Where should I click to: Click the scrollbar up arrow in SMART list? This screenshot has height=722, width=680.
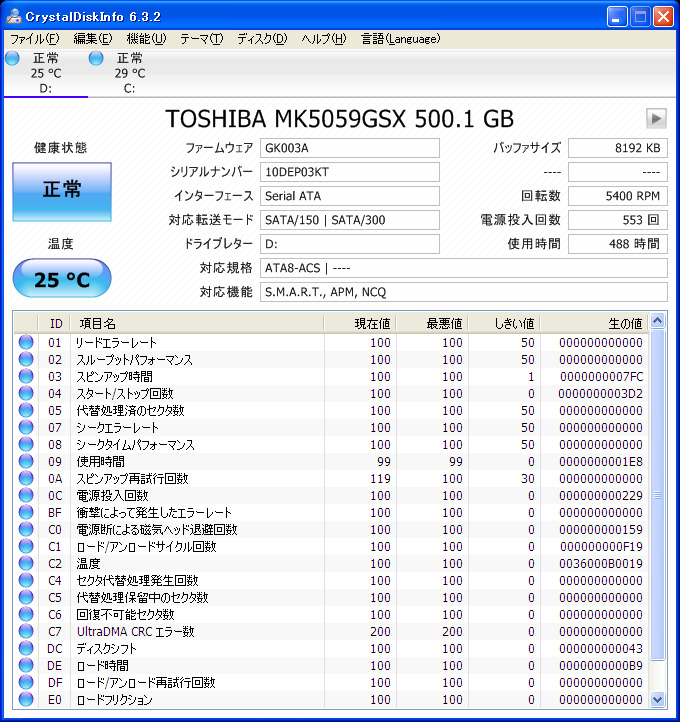coord(657,320)
